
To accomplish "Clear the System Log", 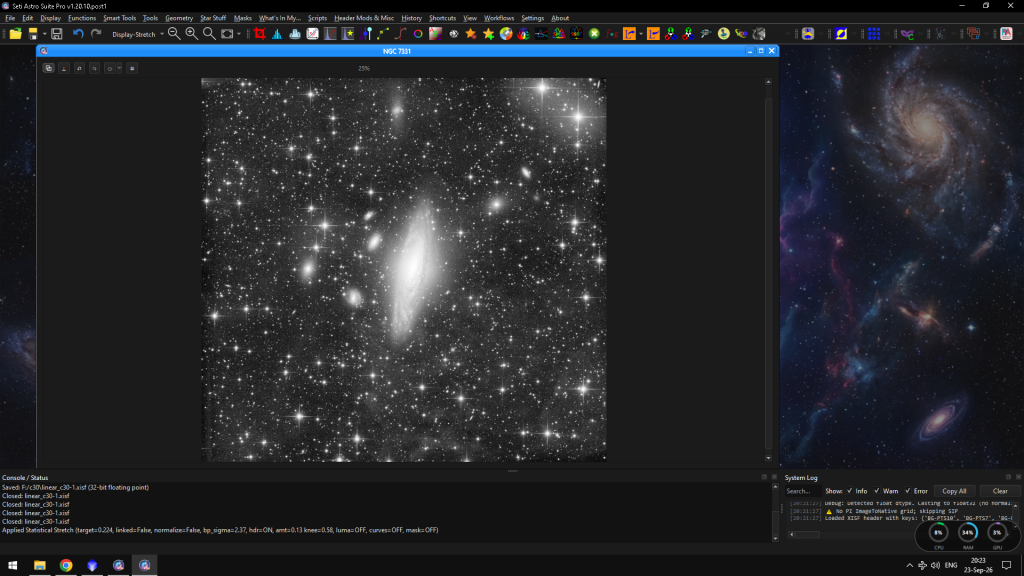I will tap(1000, 491).
